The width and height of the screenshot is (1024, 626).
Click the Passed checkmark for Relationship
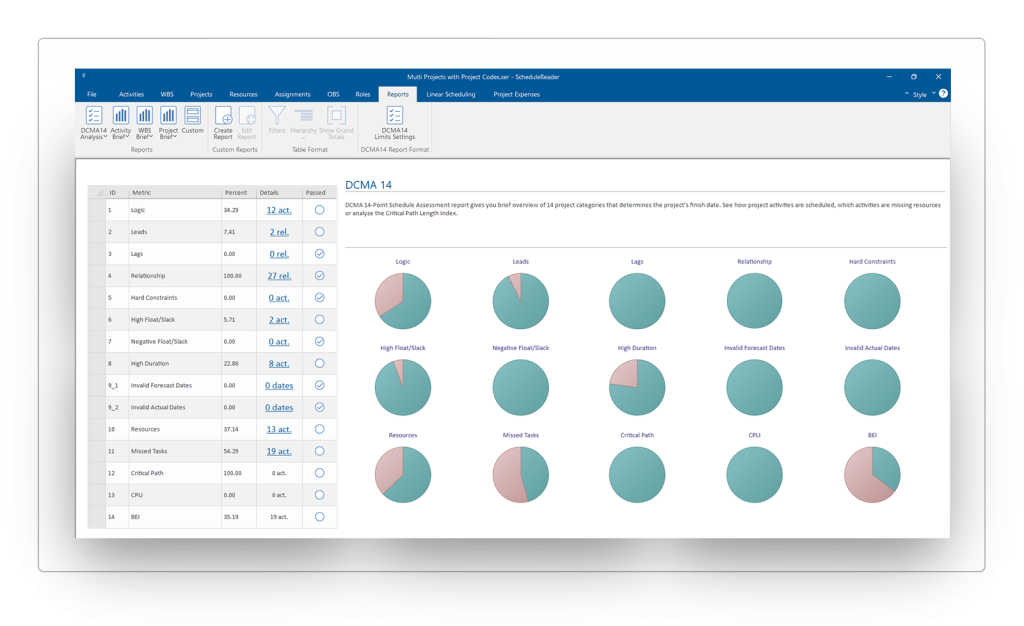pyautogui.click(x=319, y=275)
